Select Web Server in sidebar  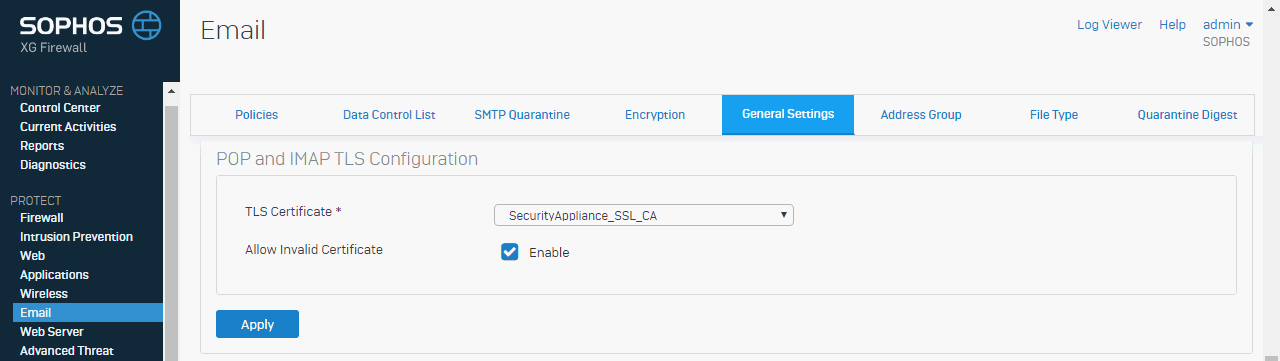[52, 332]
